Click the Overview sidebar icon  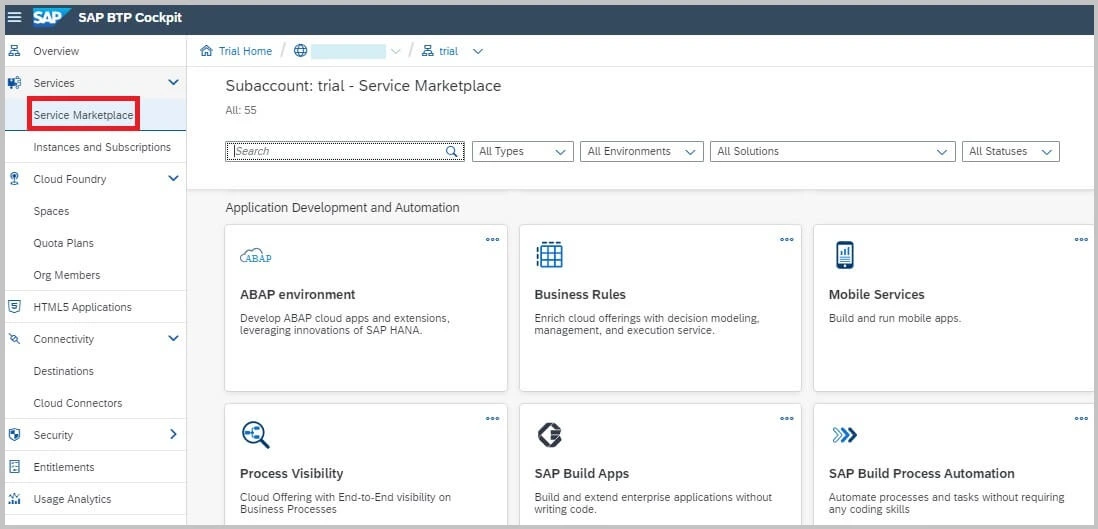pos(14,51)
